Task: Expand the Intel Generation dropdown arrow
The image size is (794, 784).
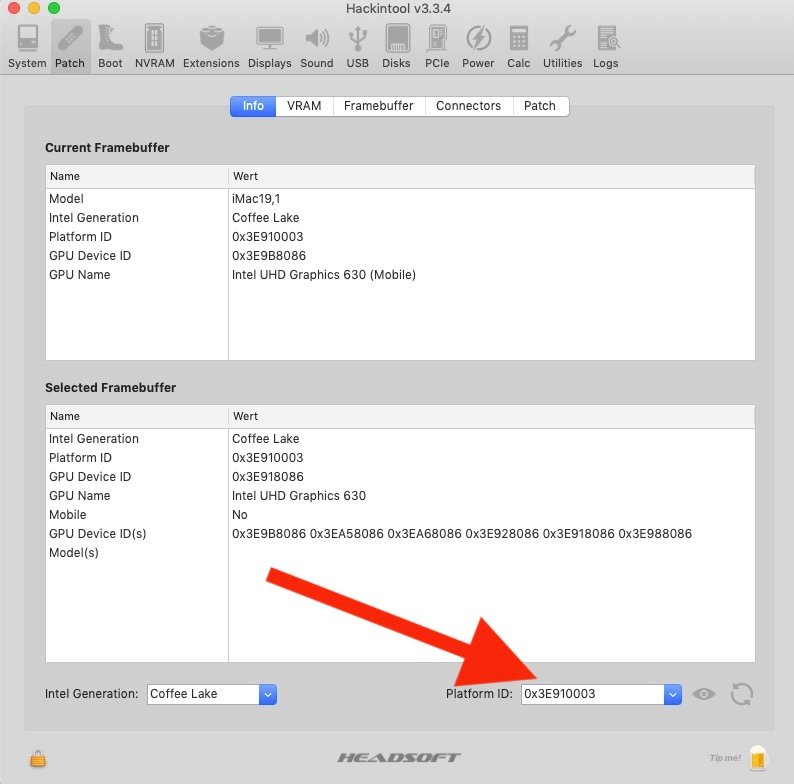Action: [268, 694]
